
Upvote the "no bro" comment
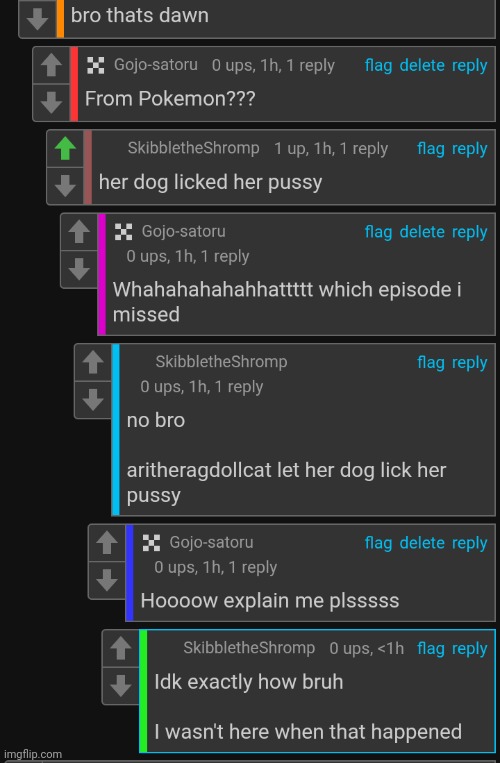(93, 363)
